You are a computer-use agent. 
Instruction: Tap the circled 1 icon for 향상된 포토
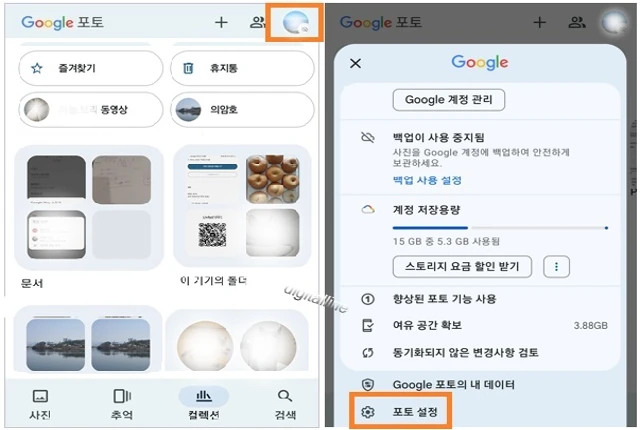(368, 299)
